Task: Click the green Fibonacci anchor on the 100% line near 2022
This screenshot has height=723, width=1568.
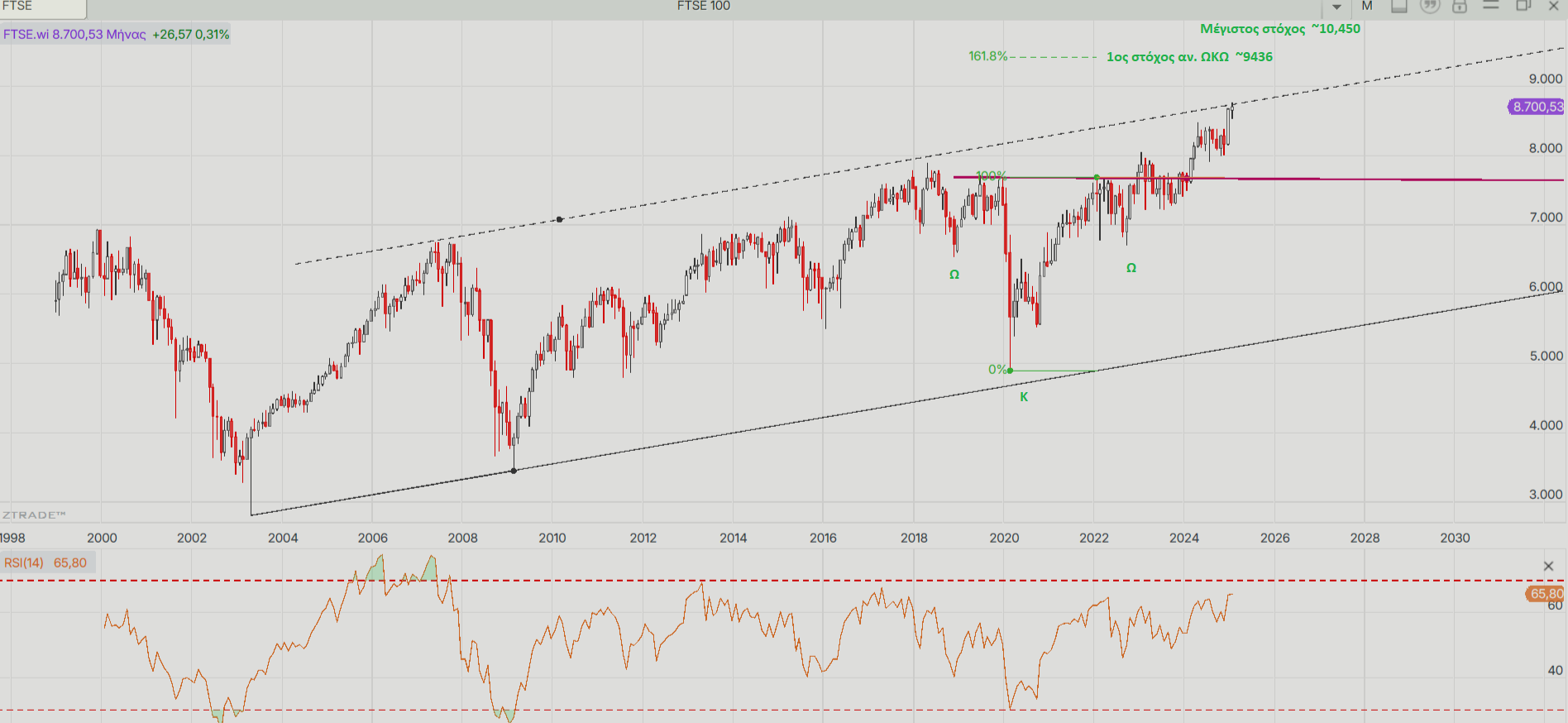Action: pos(1097,177)
